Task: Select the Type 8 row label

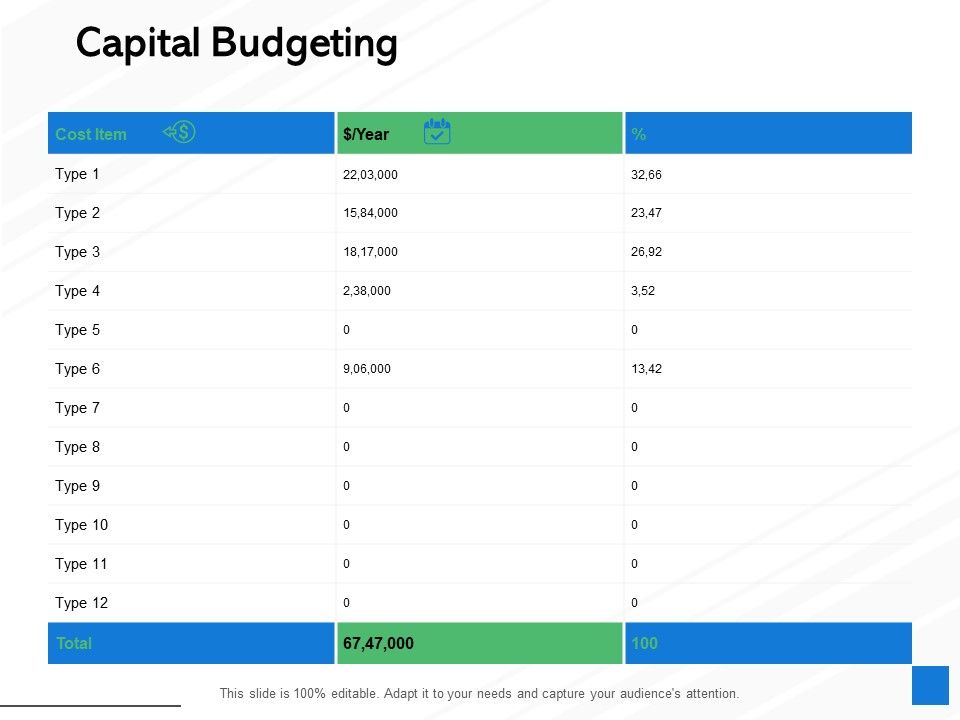Action: coord(77,447)
